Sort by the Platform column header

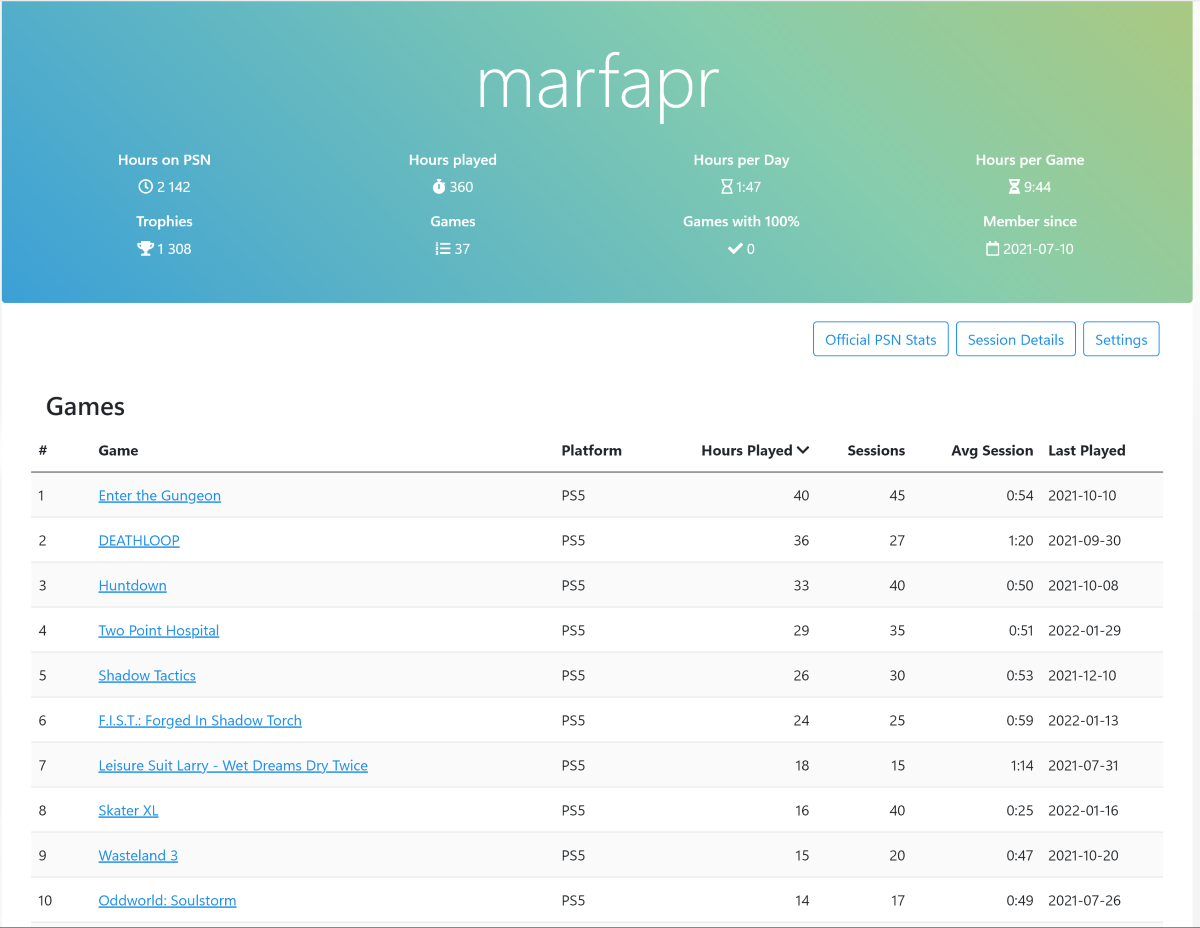(592, 451)
